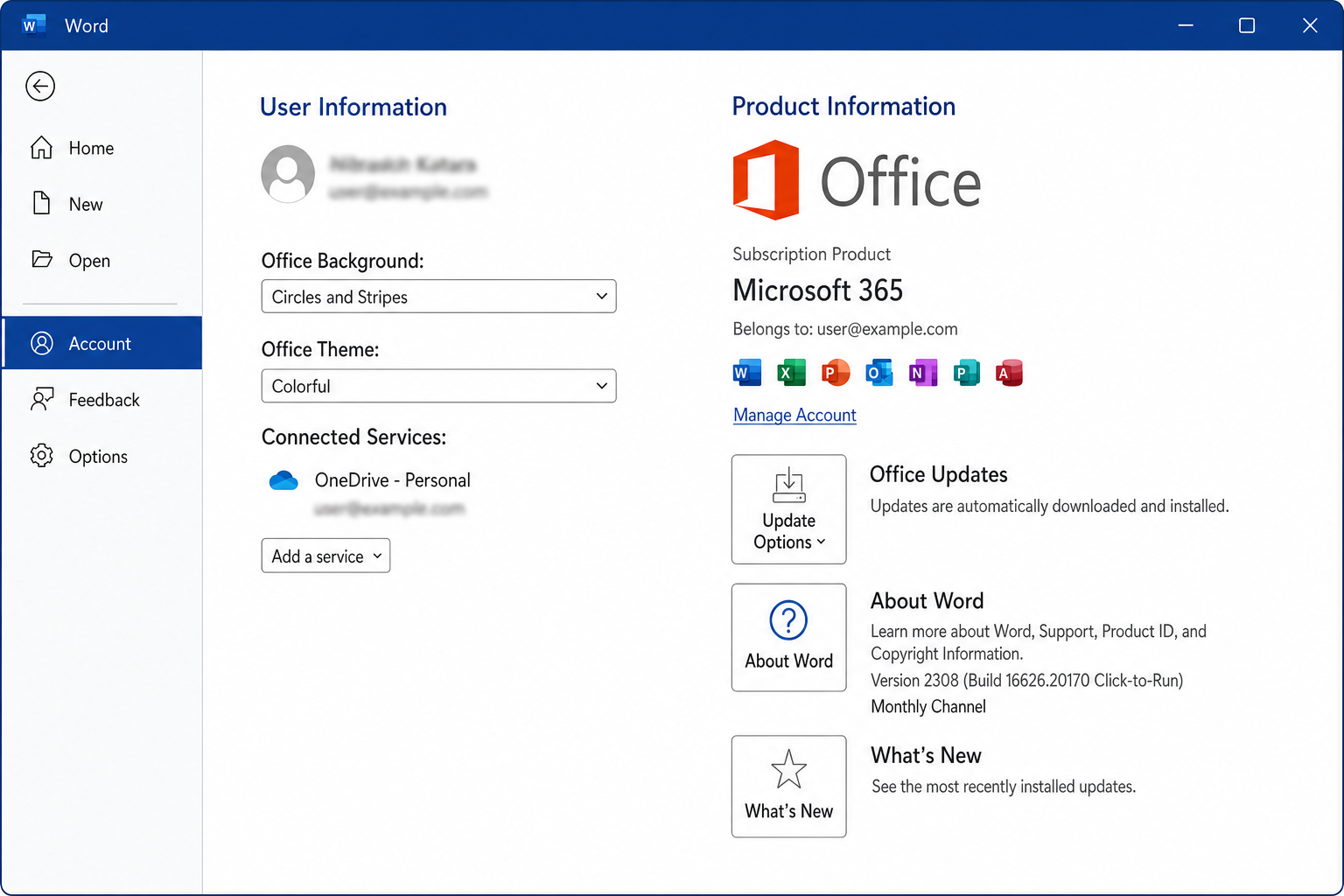
Task: Select New in the sidebar
Action: pos(101,204)
